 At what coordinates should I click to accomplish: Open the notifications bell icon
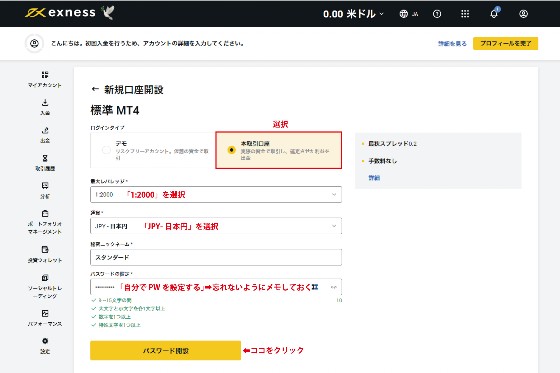(494, 13)
